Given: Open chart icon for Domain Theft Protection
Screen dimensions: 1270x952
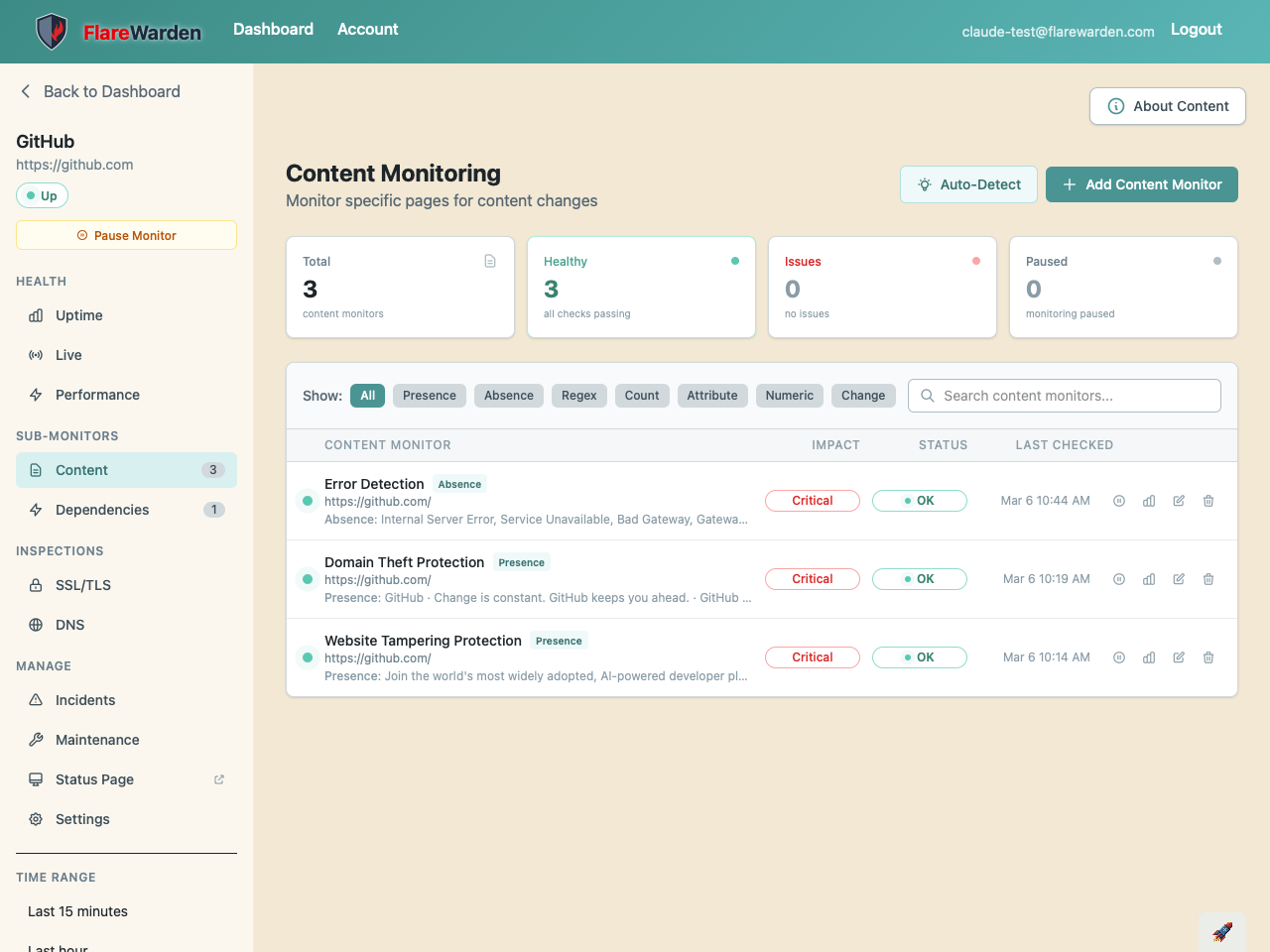Looking at the screenshot, I should 1149,579.
